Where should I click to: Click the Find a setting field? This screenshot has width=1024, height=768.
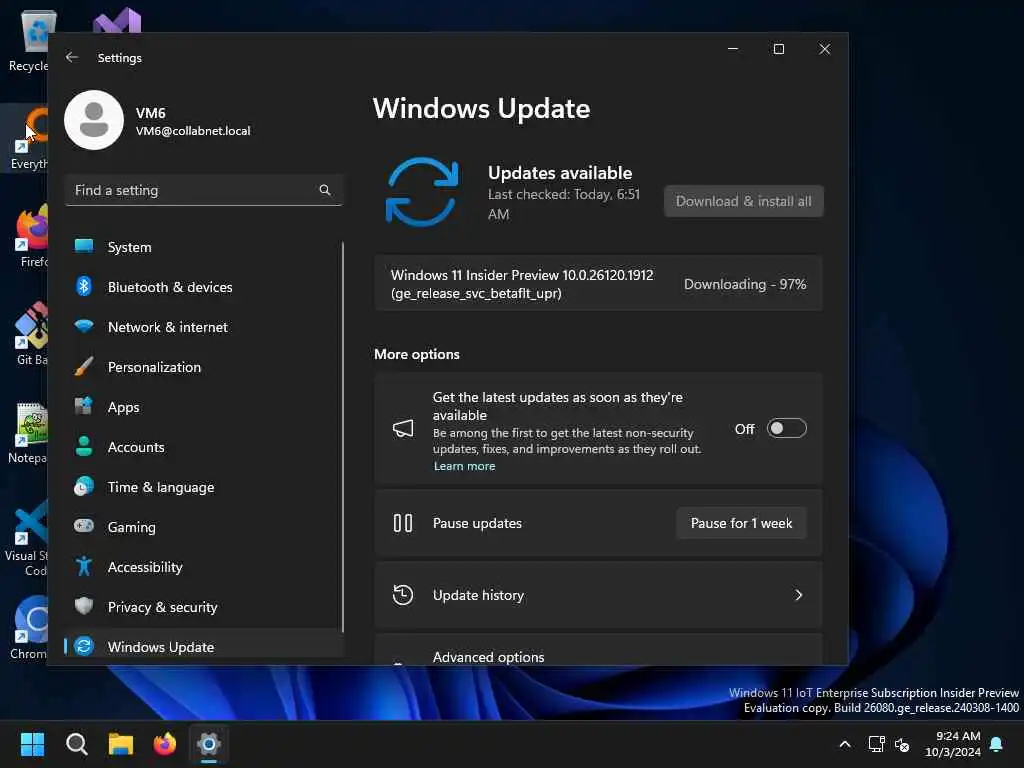204,190
